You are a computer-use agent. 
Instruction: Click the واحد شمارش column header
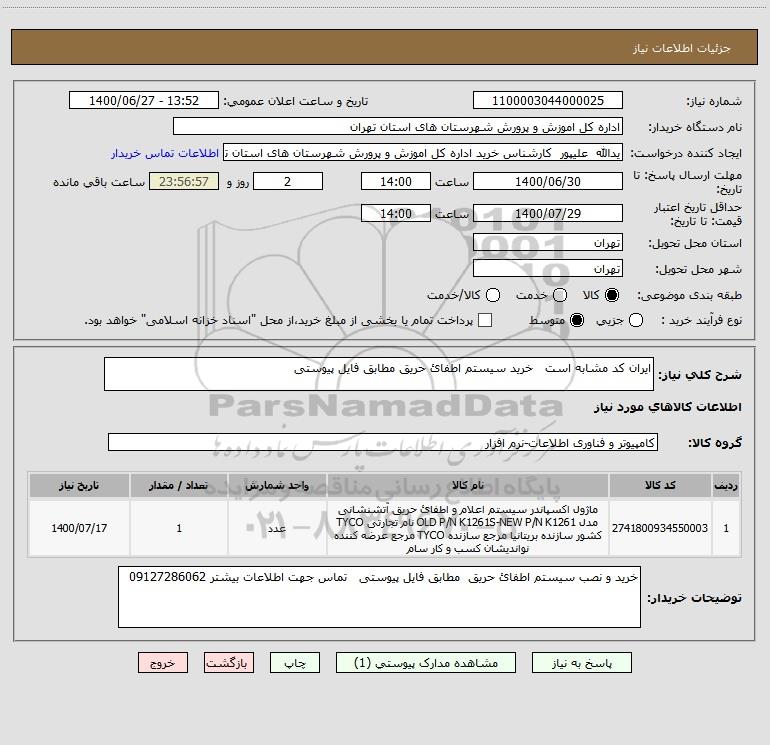(x=277, y=485)
